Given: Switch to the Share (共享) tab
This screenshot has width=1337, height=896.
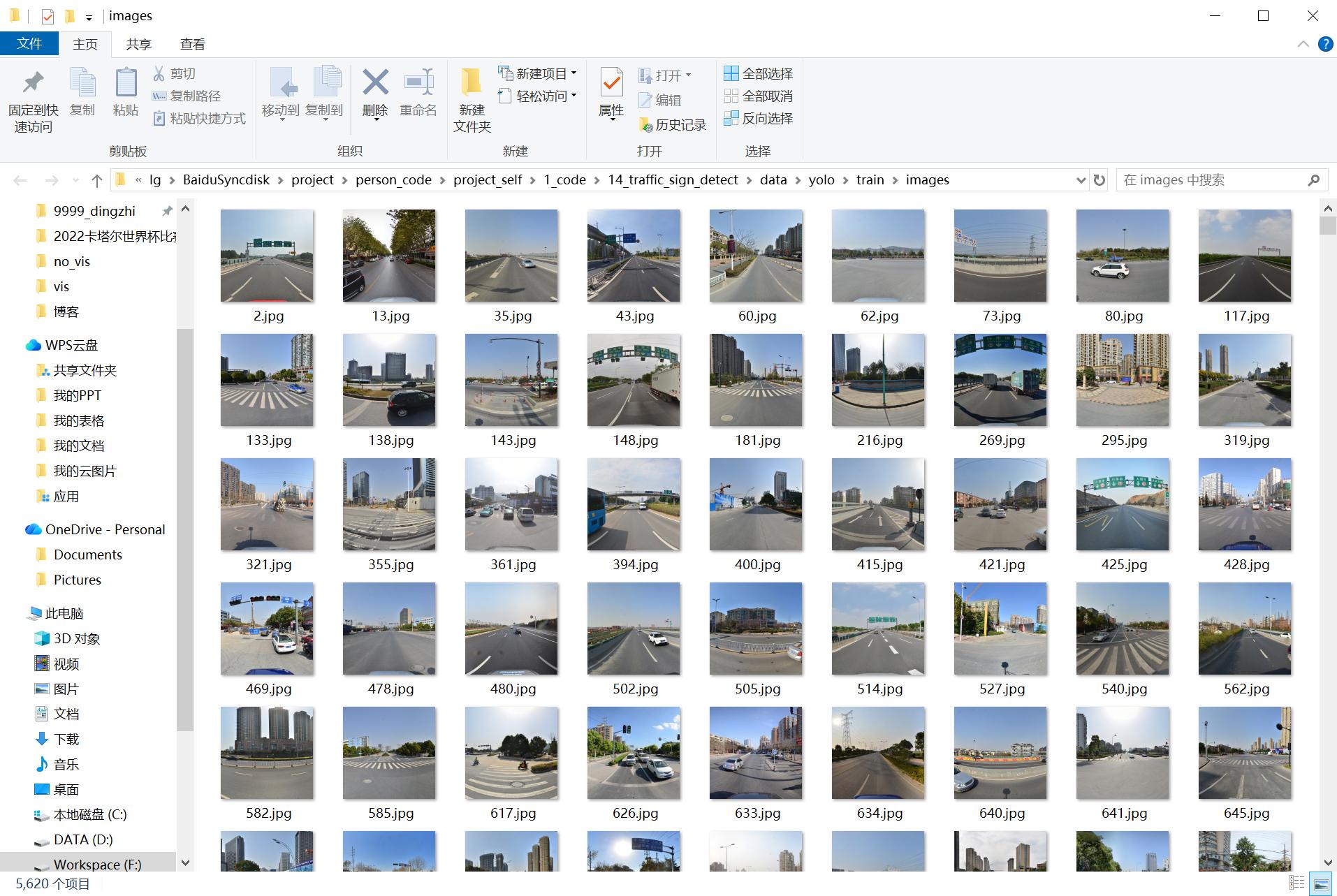Looking at the screenshot, I should (138, 44).
